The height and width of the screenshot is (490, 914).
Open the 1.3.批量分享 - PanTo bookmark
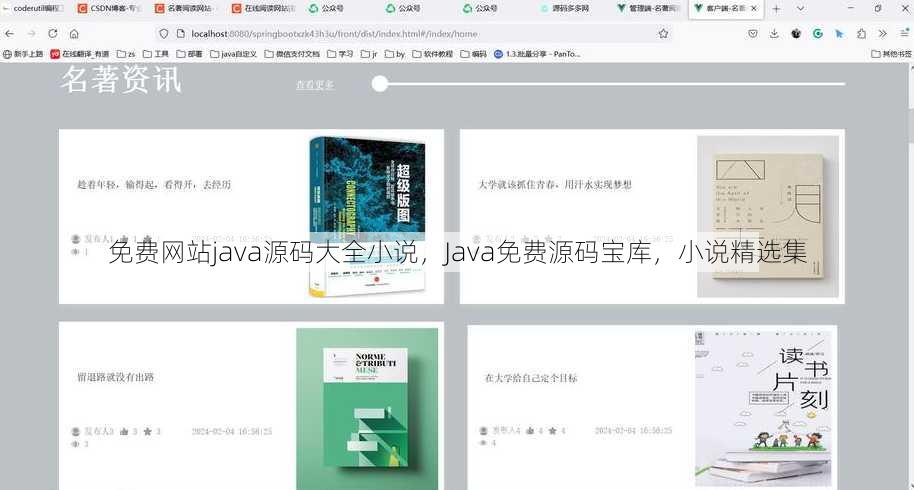coord(537,54)
